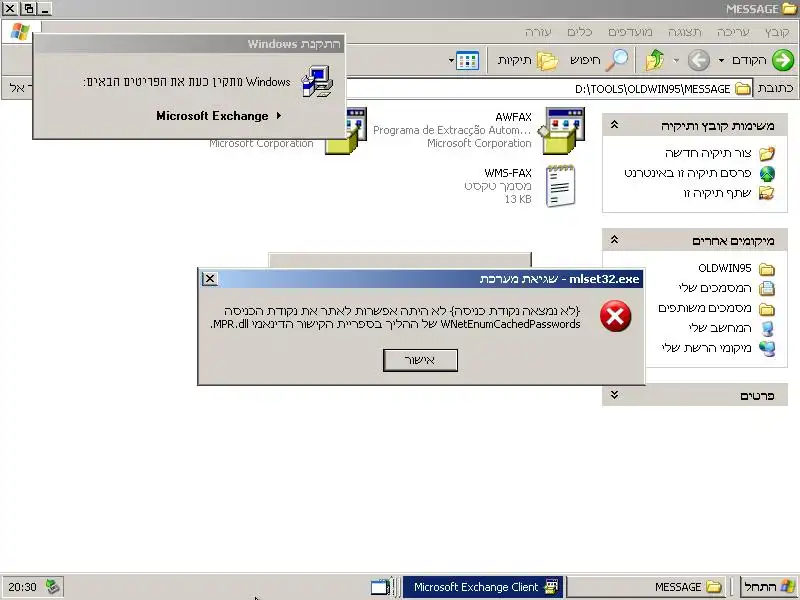
Task: Open the Help (עזרה) menu
Action: coord(538,32)
